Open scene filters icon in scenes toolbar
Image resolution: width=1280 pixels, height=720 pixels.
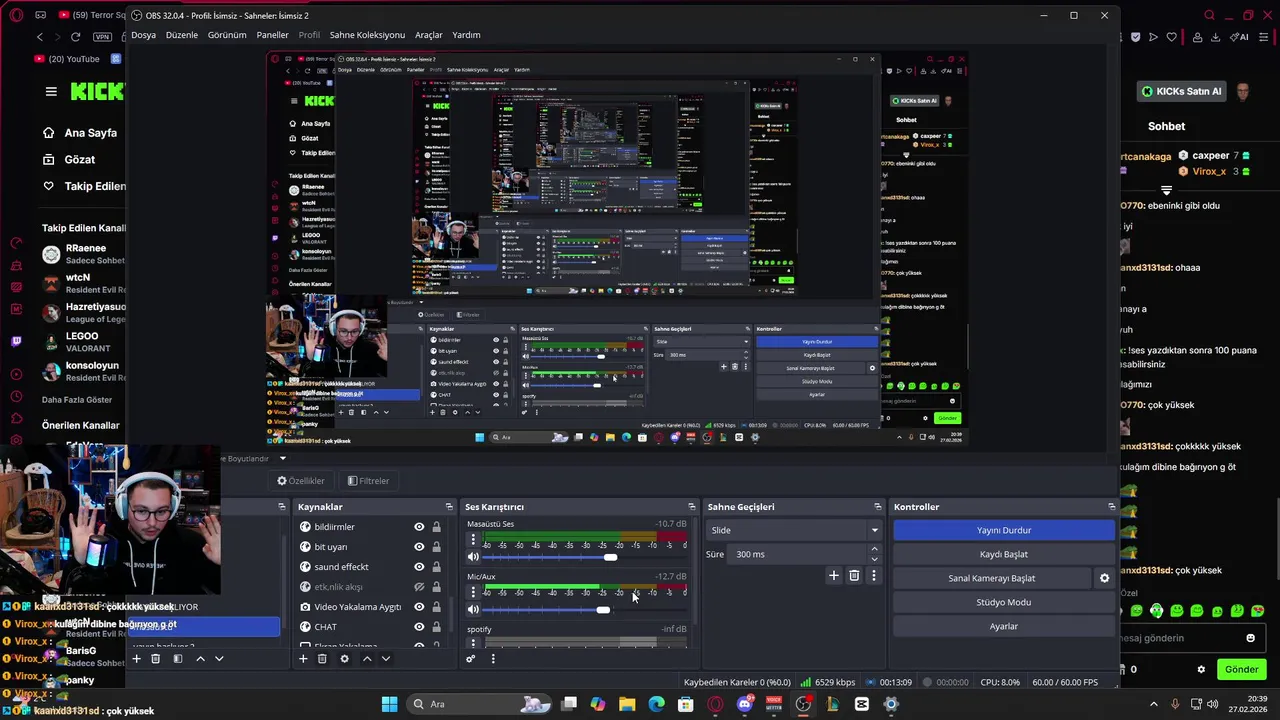click(178, 658)
